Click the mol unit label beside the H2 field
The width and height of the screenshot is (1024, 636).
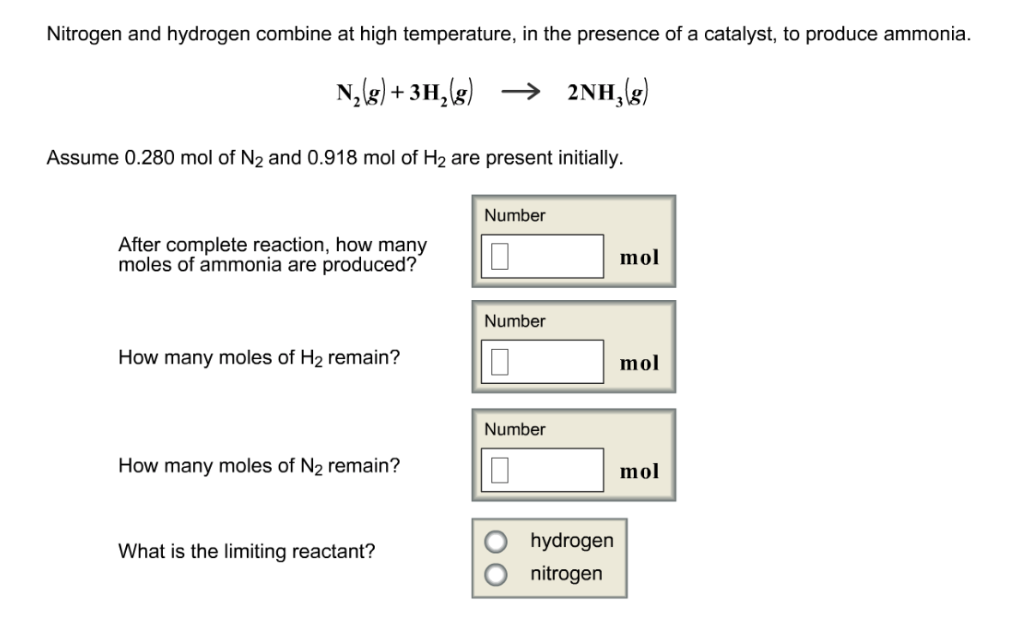[640, 363]
